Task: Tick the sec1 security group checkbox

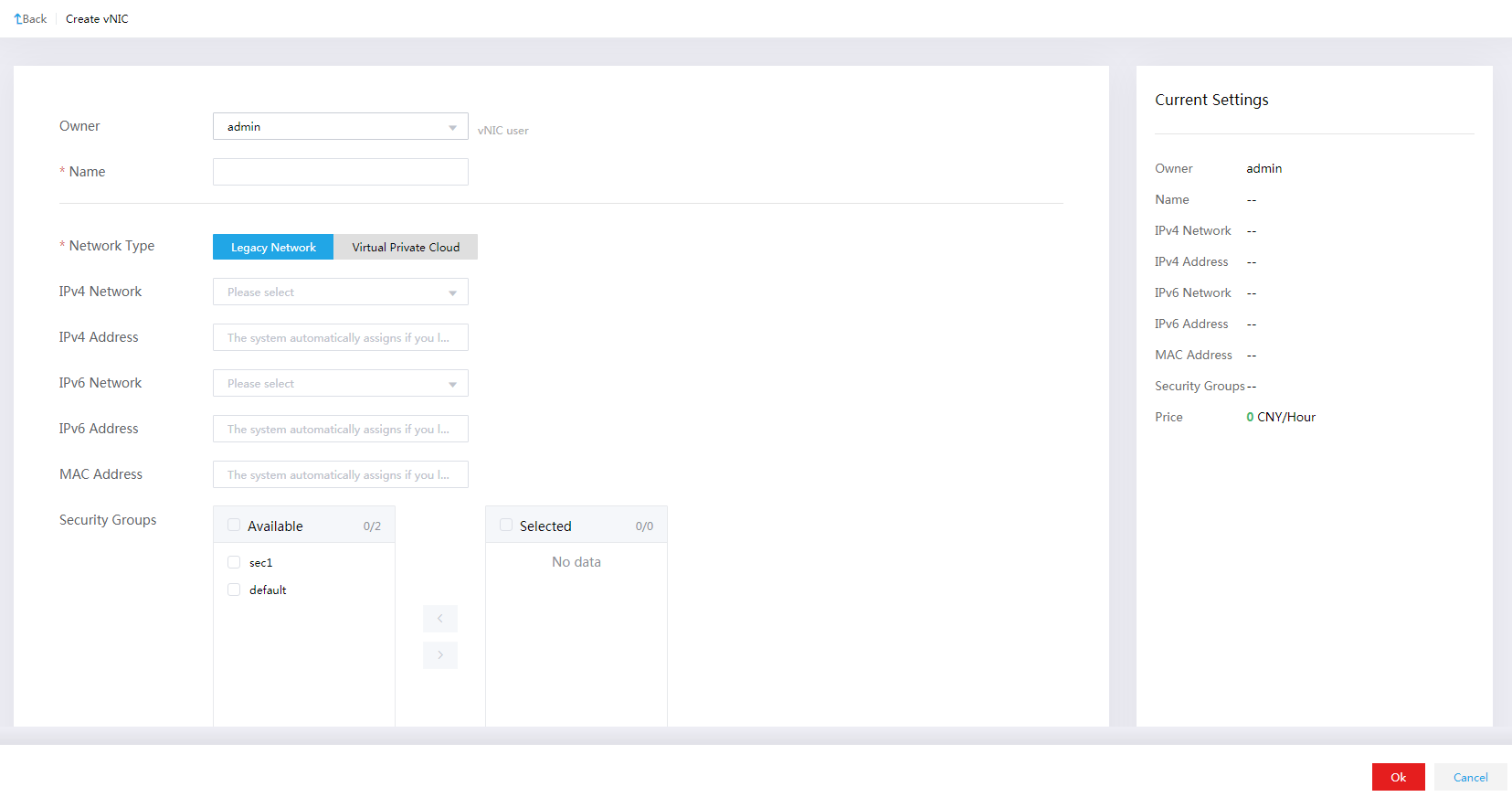Action: coord(234,562)
